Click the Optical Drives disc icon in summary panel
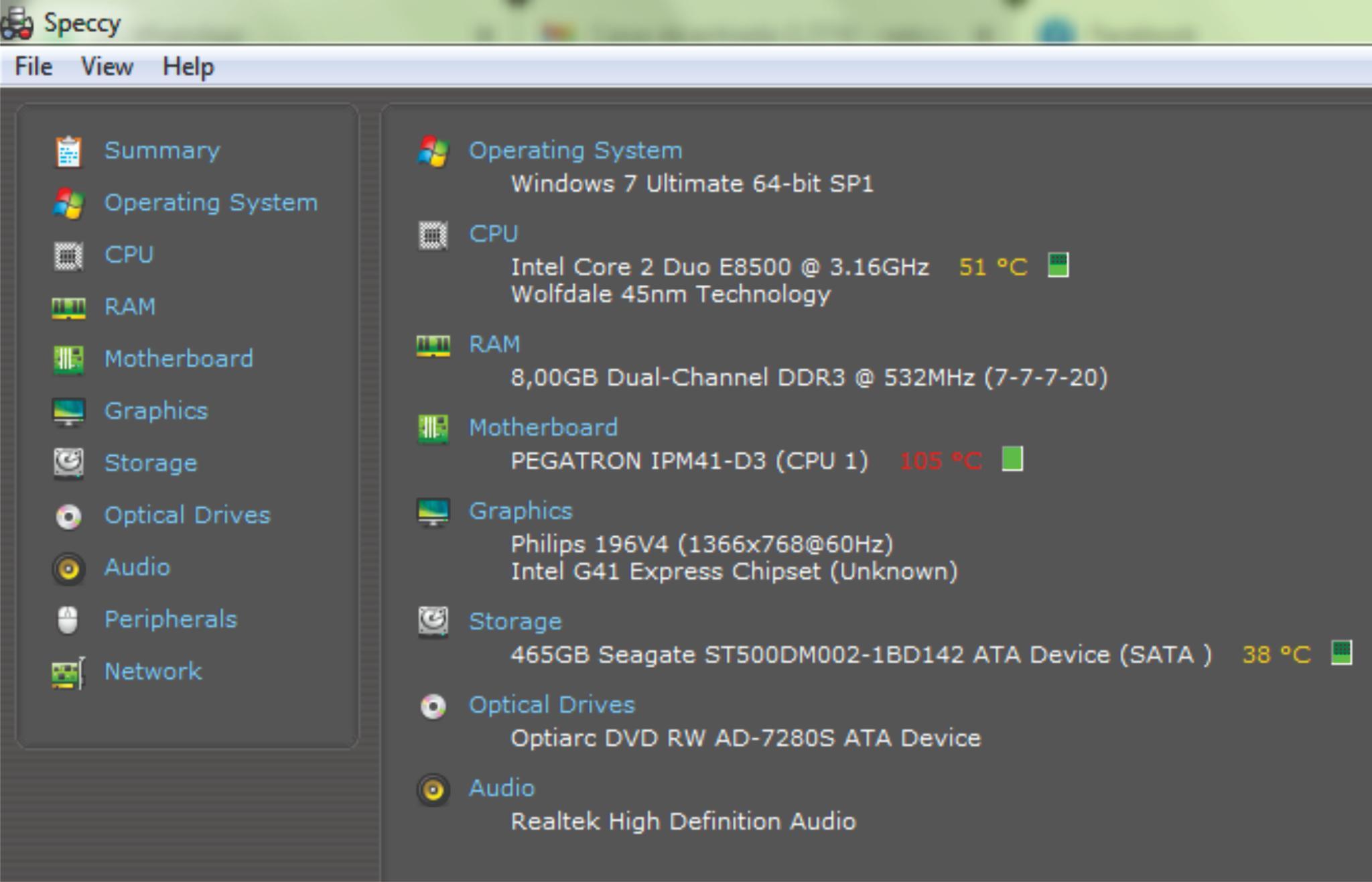 pos(433,706)
